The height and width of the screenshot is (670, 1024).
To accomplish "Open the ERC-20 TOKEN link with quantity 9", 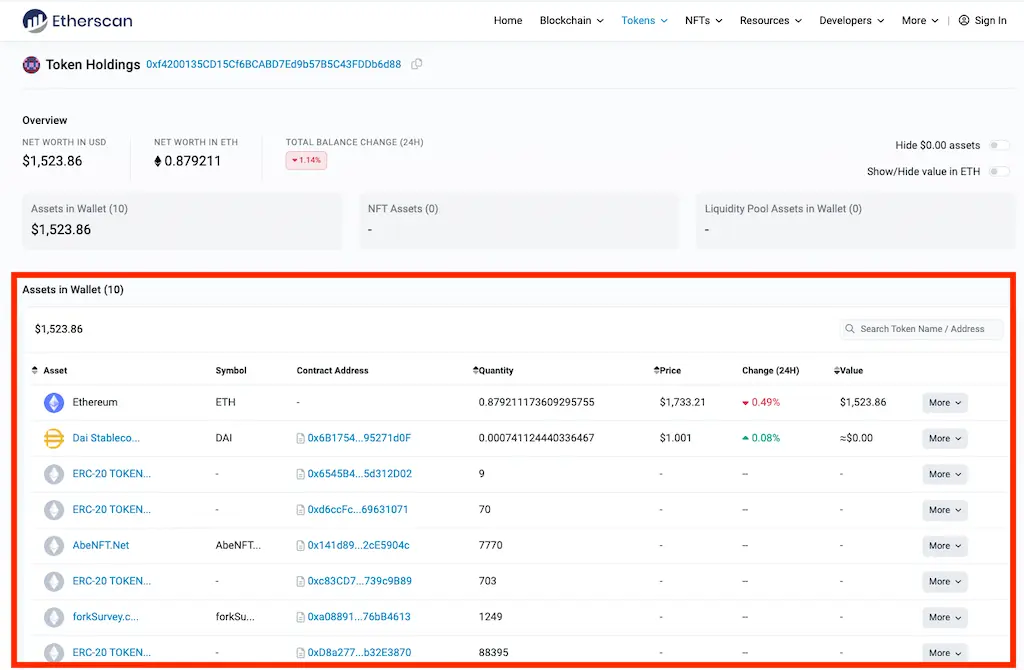I will point(112,474).
